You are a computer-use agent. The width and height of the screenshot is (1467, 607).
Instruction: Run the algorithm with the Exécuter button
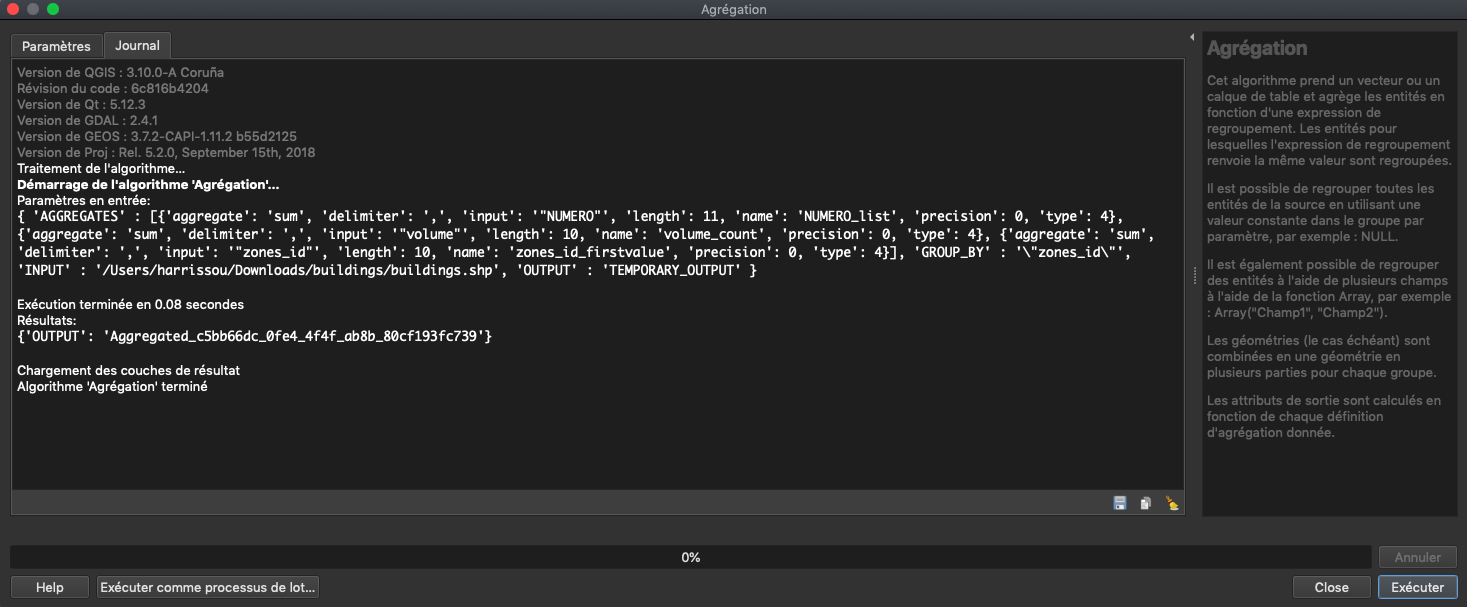(1416, 587)
